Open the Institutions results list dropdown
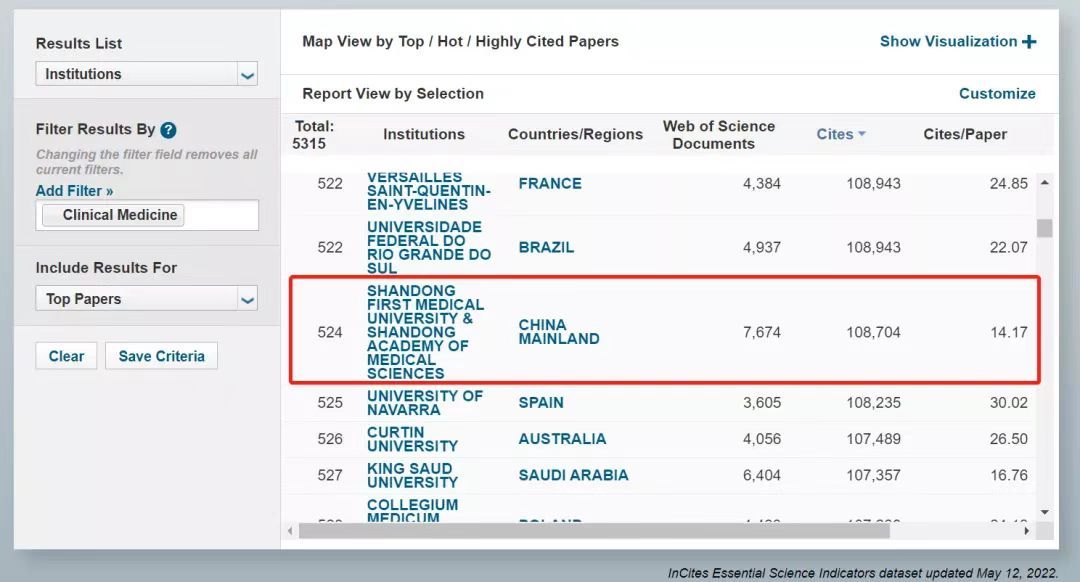Viewport: 1080px width, 582px height. (x=146, y=74)
